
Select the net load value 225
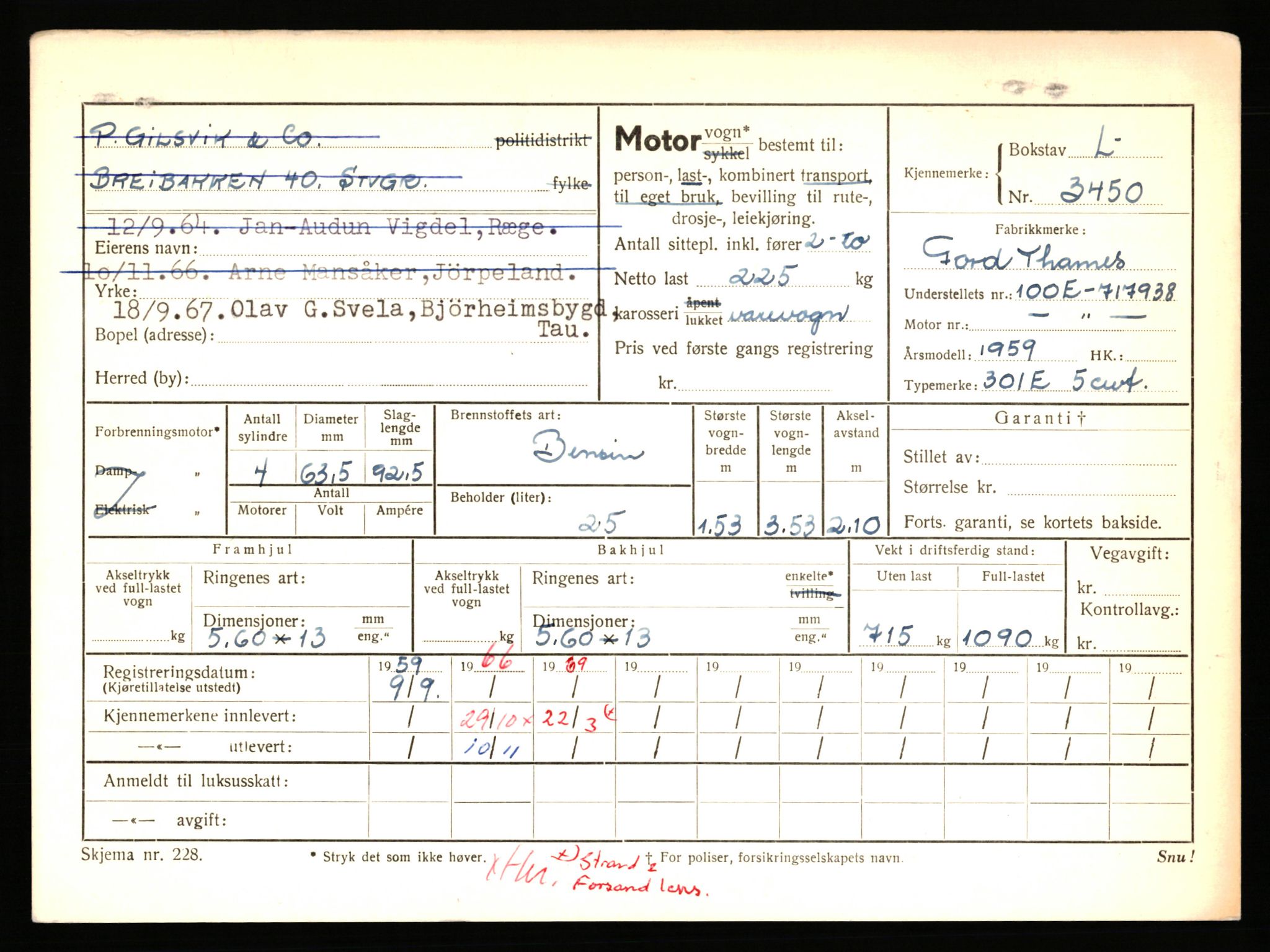tap(760, 276)
